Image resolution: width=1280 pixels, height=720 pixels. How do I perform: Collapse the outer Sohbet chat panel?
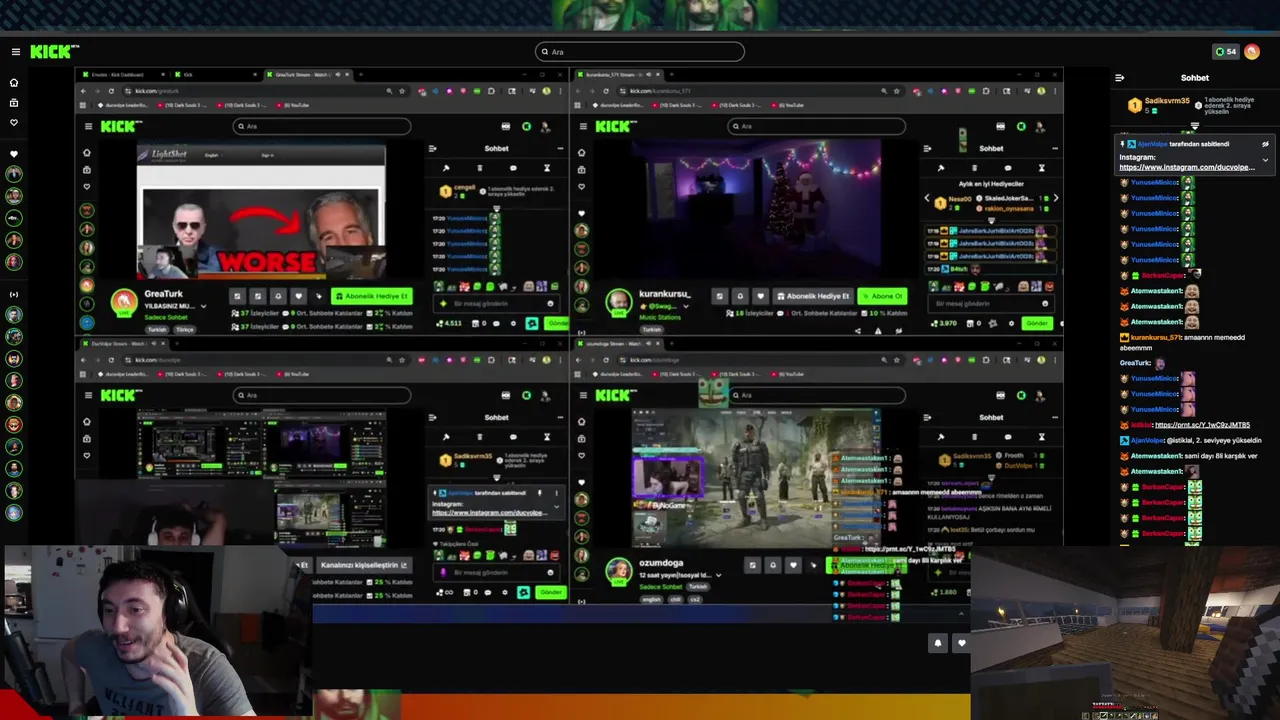click(1119, 78)
